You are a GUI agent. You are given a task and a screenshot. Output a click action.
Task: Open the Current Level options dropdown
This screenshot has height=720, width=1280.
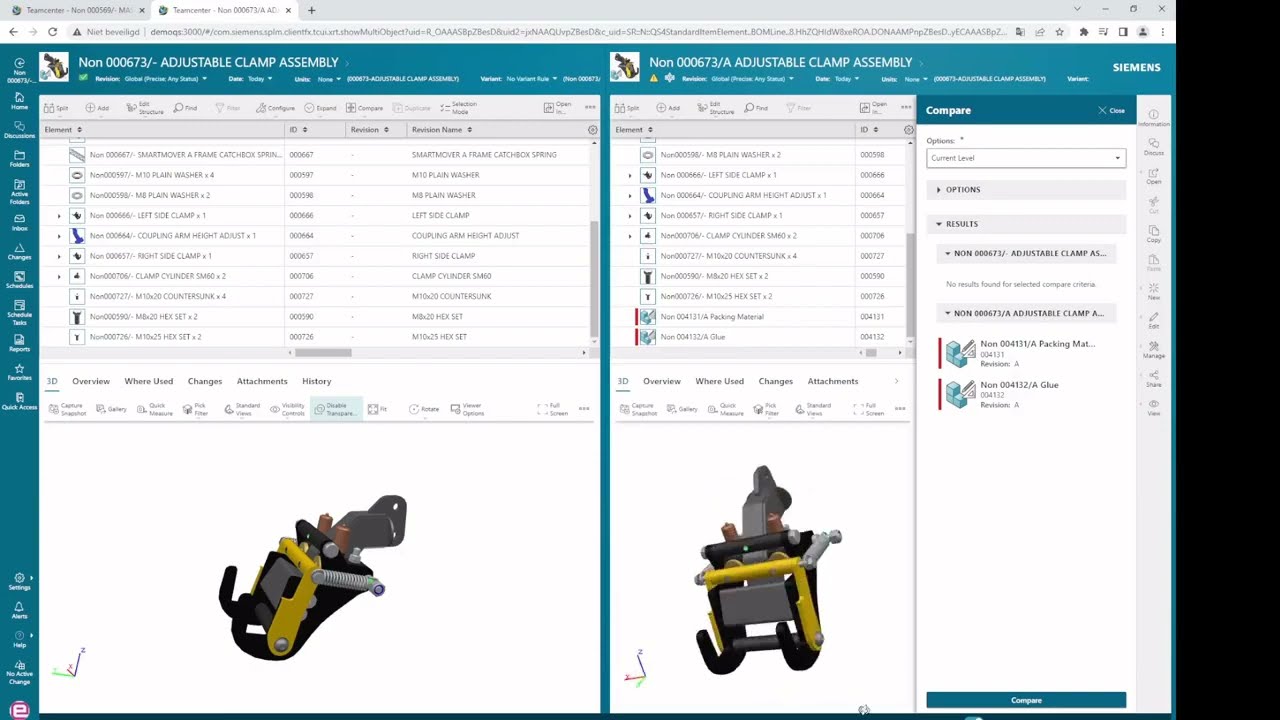pyautogui.click(x=1025, y=158)
